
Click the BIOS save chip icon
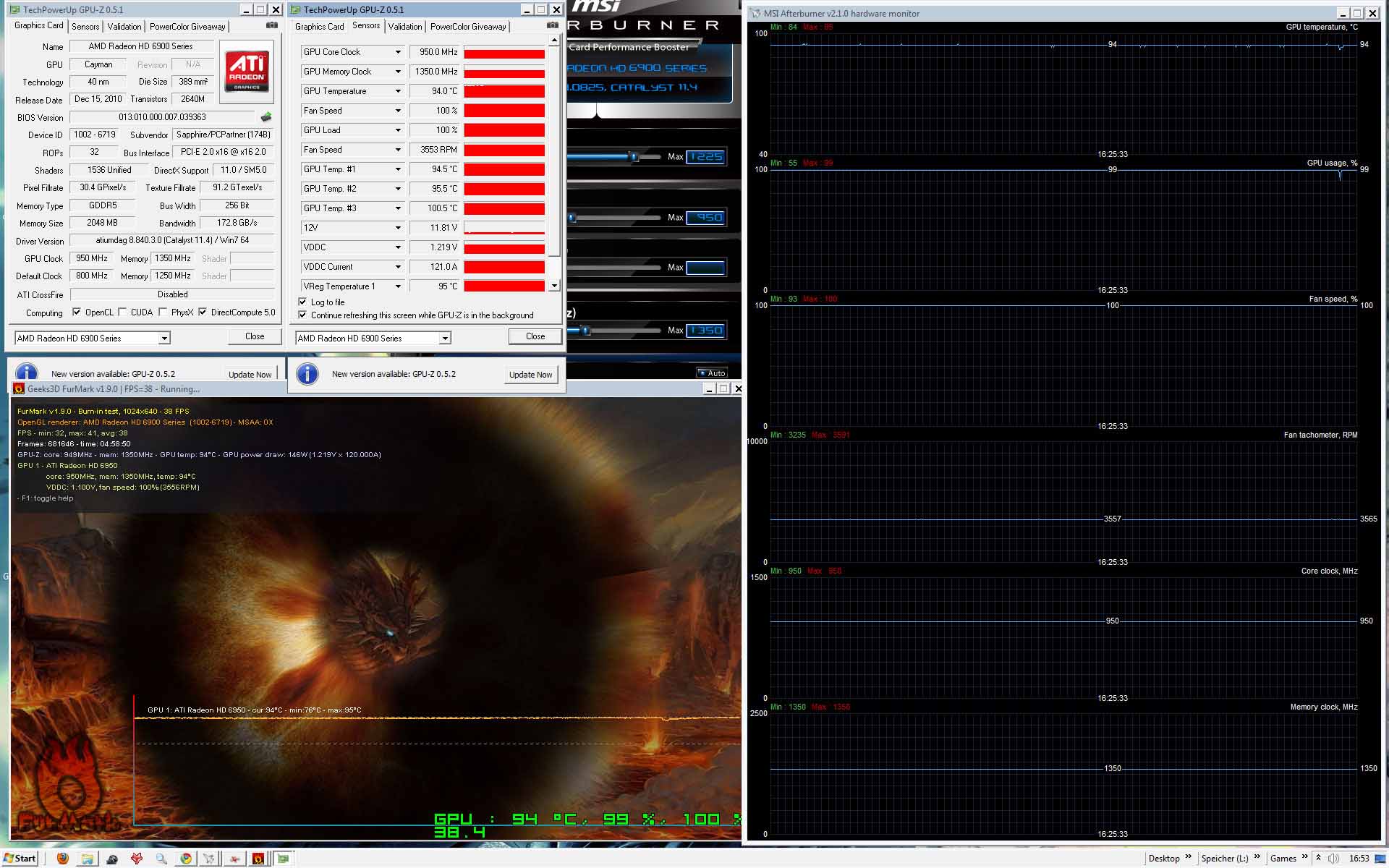point(266,117)
